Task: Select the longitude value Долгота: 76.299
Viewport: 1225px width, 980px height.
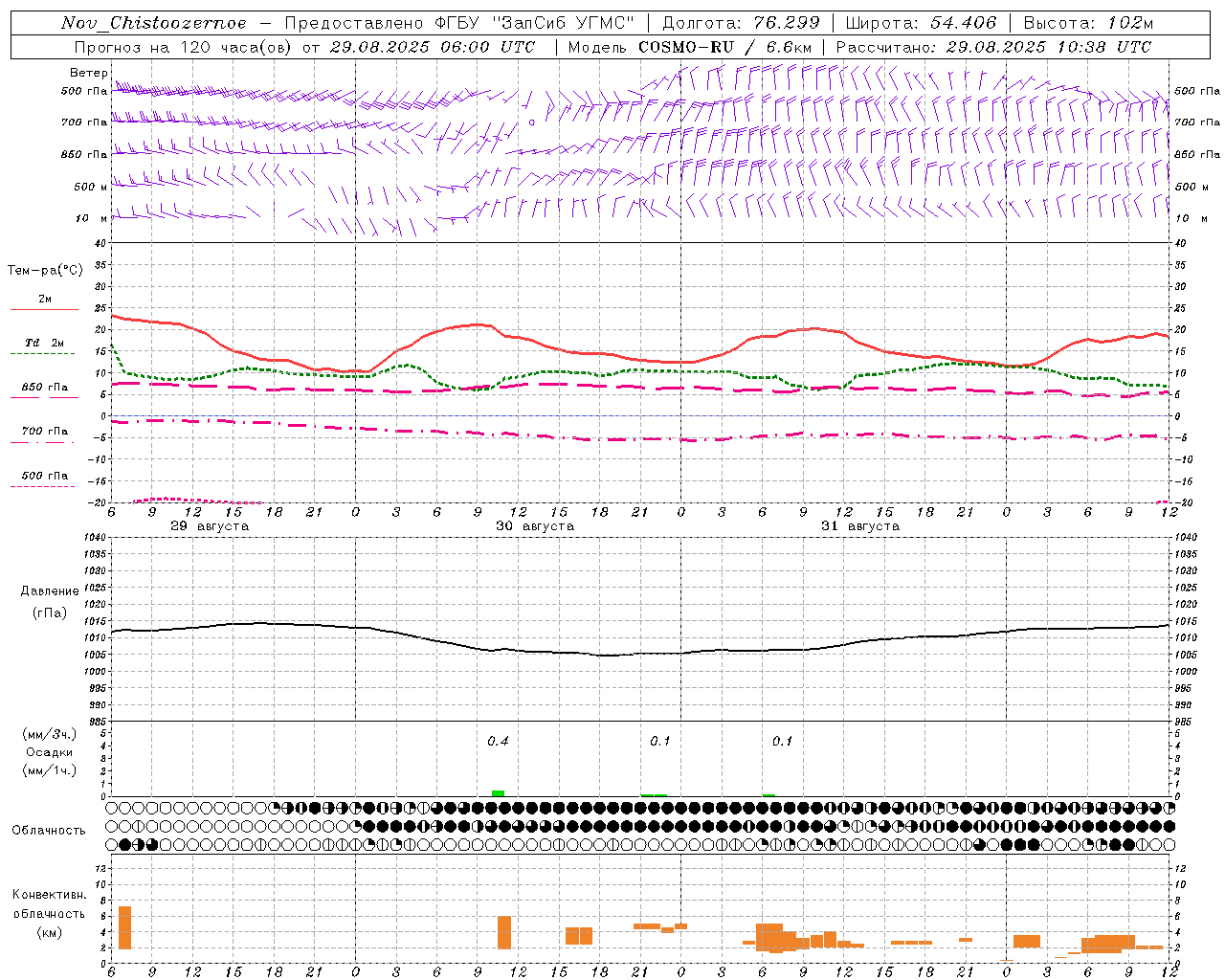Action: pos(741,23)
